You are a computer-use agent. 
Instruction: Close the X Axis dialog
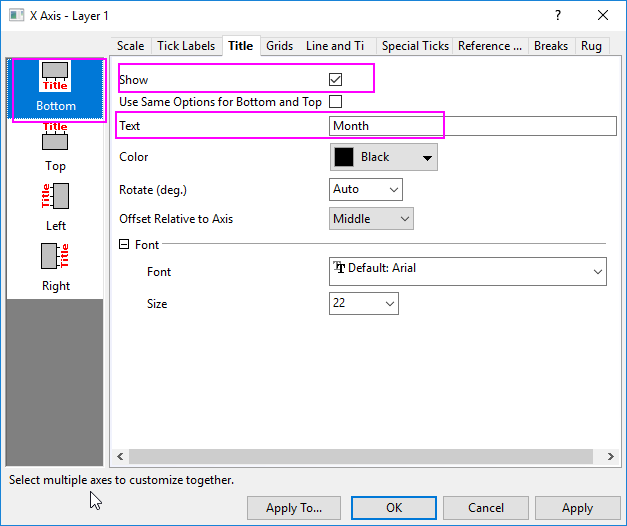[603, 15]
